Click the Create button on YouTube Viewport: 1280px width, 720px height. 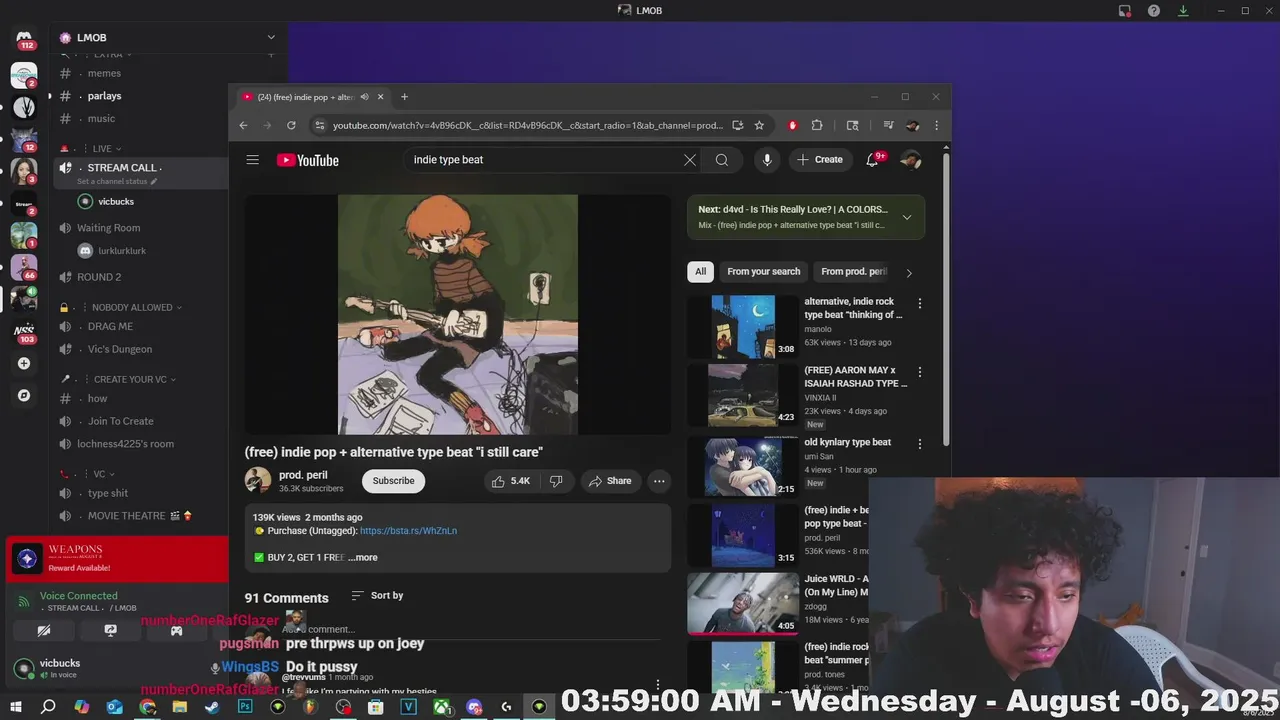820,160
